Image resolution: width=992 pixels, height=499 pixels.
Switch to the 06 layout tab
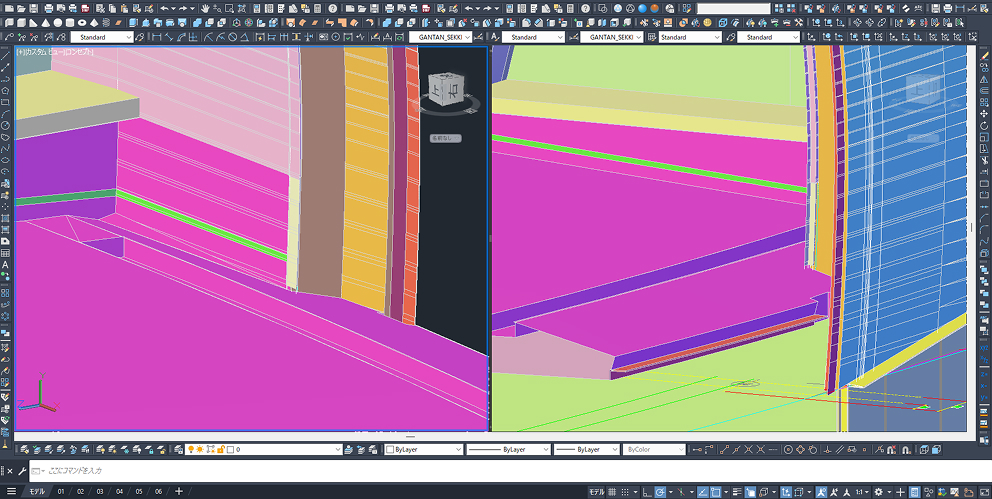click(x=157, y=492)
